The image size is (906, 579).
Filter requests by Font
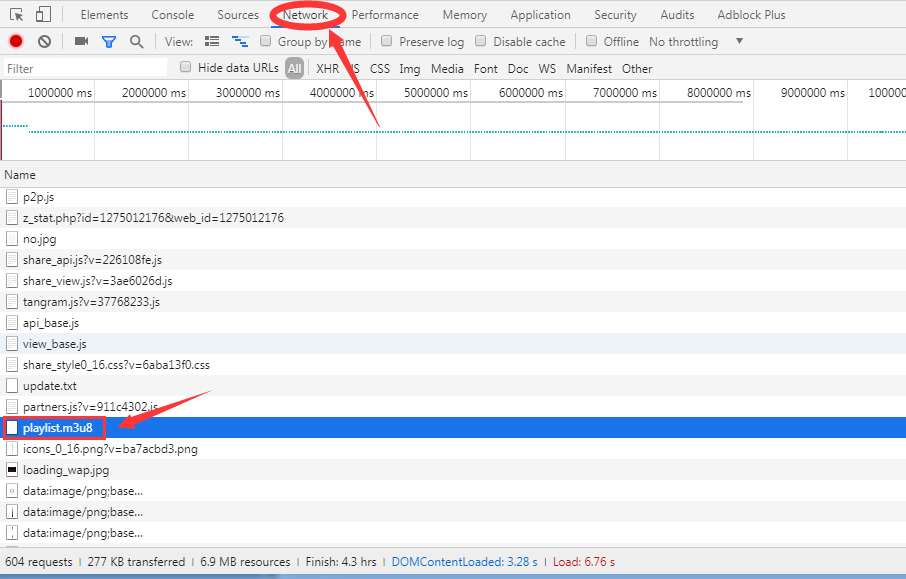coord(485,69)
